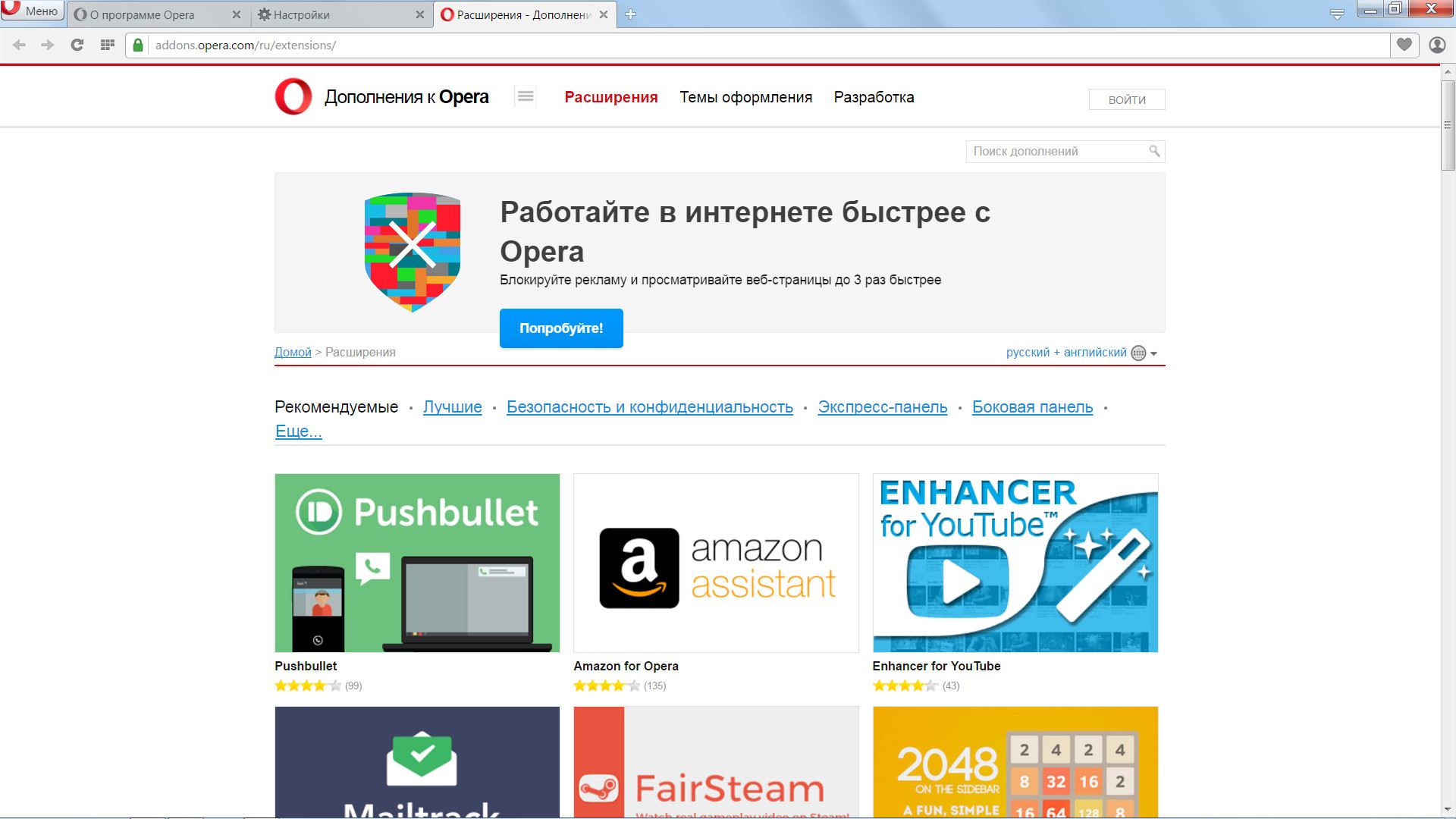Click the Pushbullet title text

pyautogui.click(x=306, y=666)
